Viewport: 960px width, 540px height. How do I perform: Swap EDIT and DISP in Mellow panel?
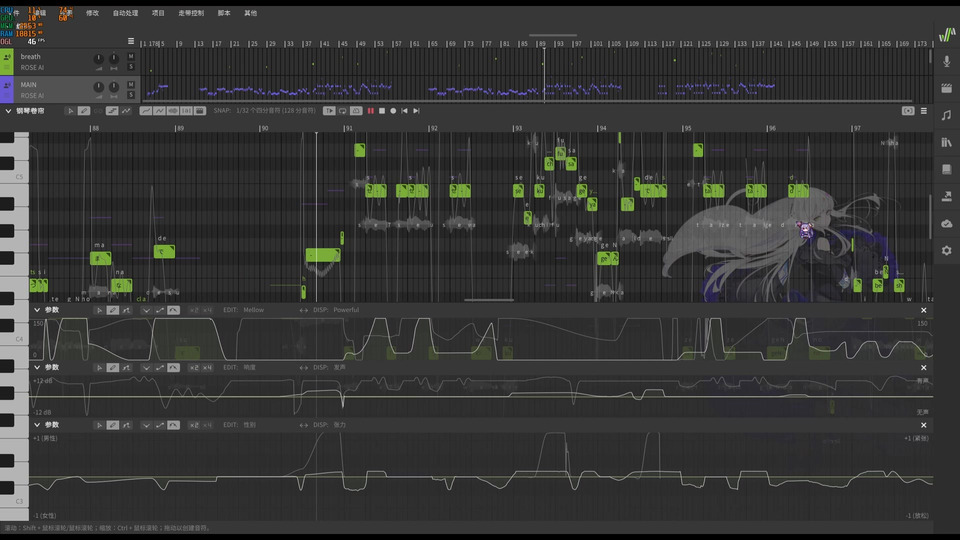pyautogui.click(x=304, y=310)
